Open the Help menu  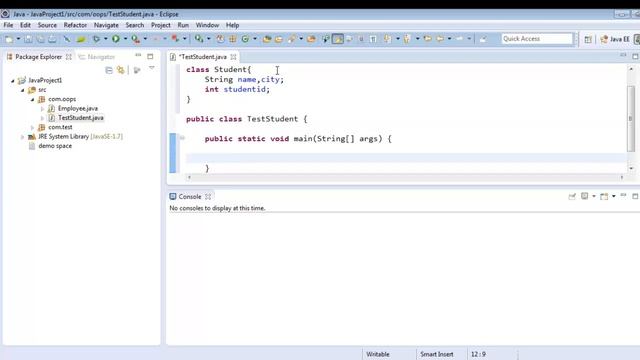pos(232,25)
